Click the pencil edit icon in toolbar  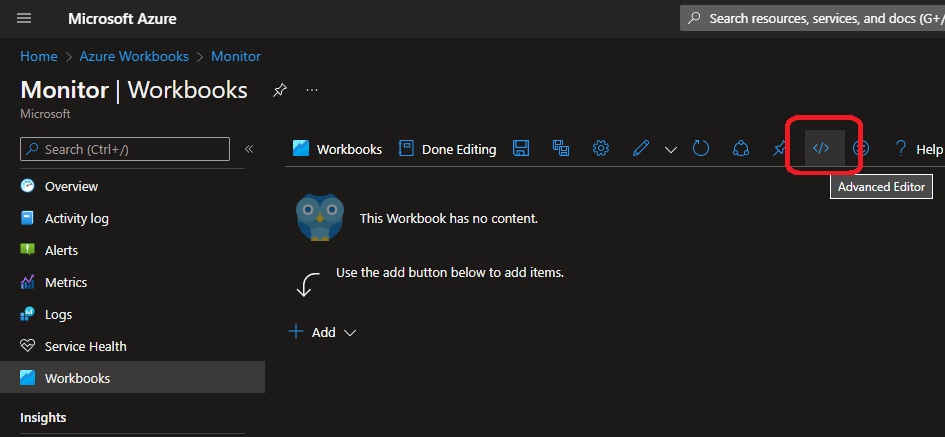point(642,148)
